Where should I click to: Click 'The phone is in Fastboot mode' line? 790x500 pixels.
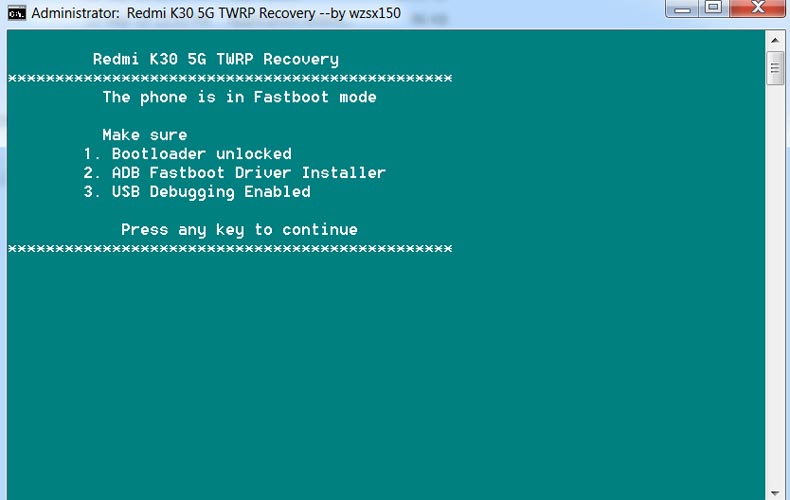pos(239,97)
